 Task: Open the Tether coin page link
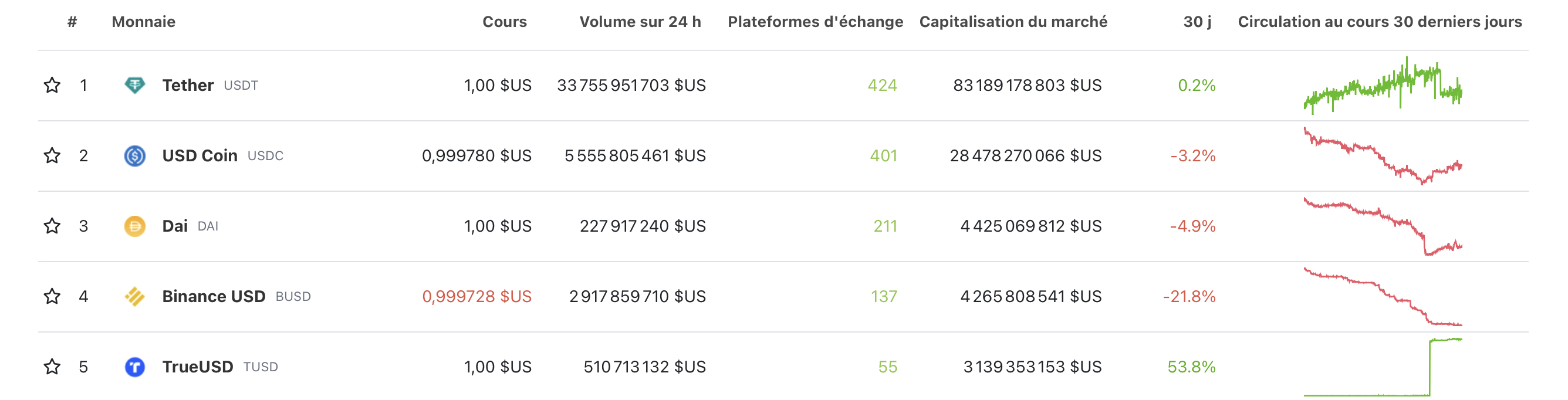coord(188,85)
